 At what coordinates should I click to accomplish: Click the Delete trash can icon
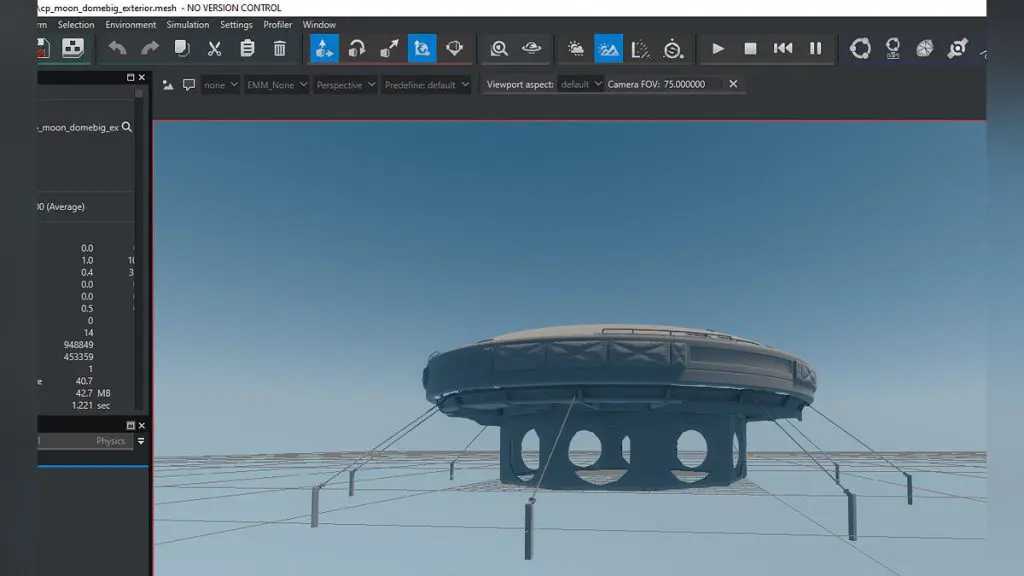click(x=280, y=48)
